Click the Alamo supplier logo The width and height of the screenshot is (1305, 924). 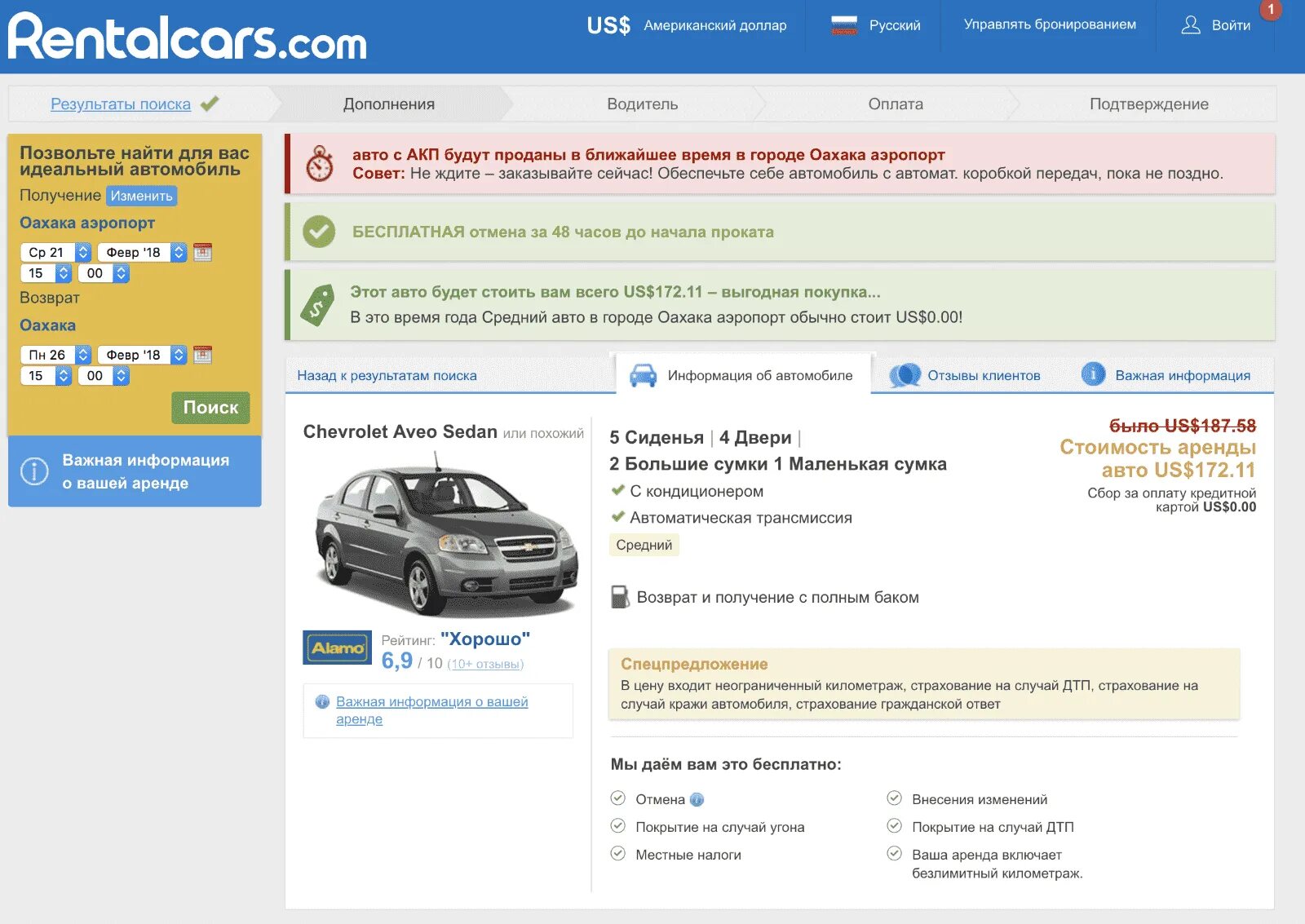pyautogui.click(x=337, y=648)
